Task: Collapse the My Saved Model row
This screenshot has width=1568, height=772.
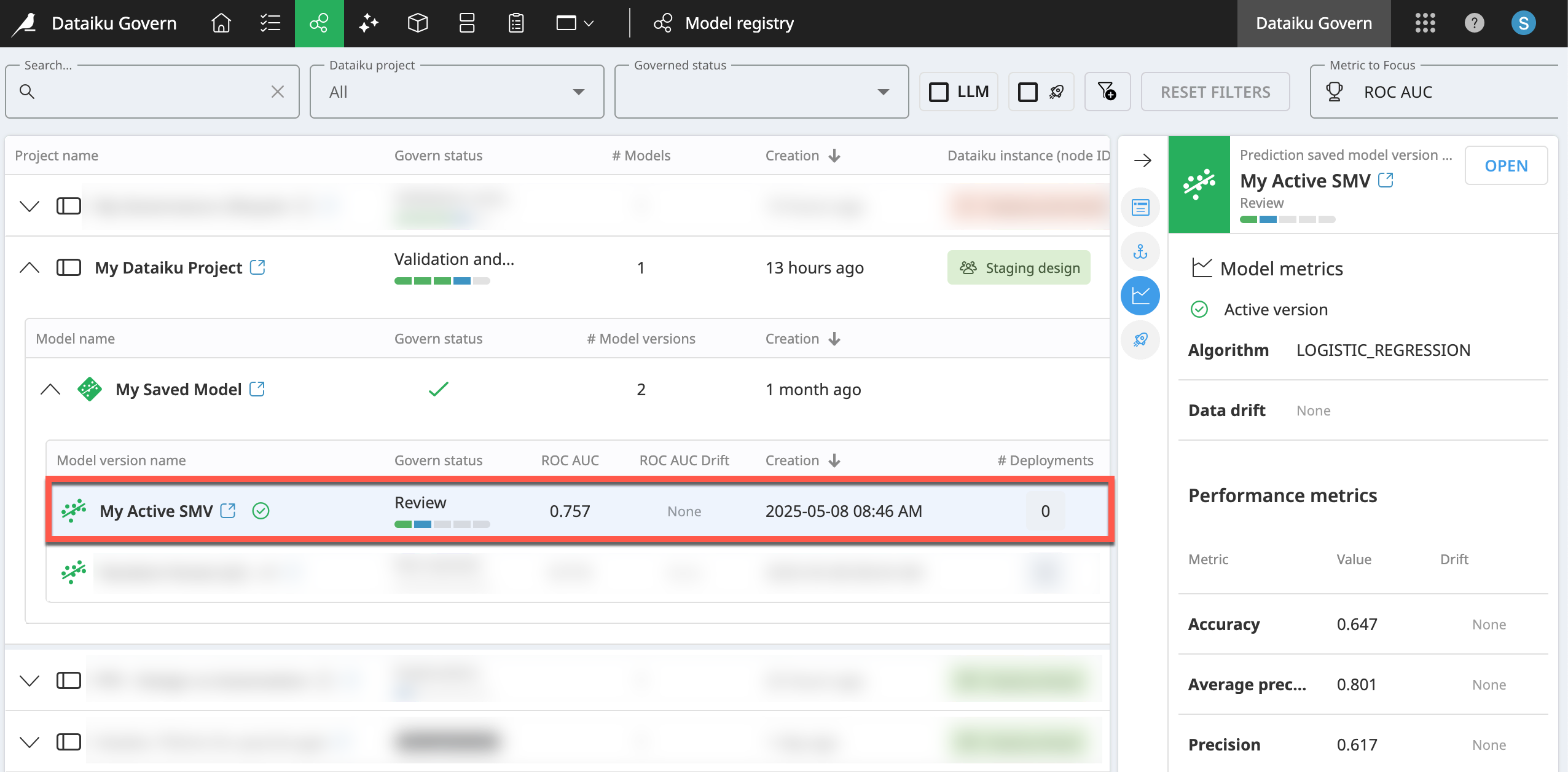Action: click(50, 389)
